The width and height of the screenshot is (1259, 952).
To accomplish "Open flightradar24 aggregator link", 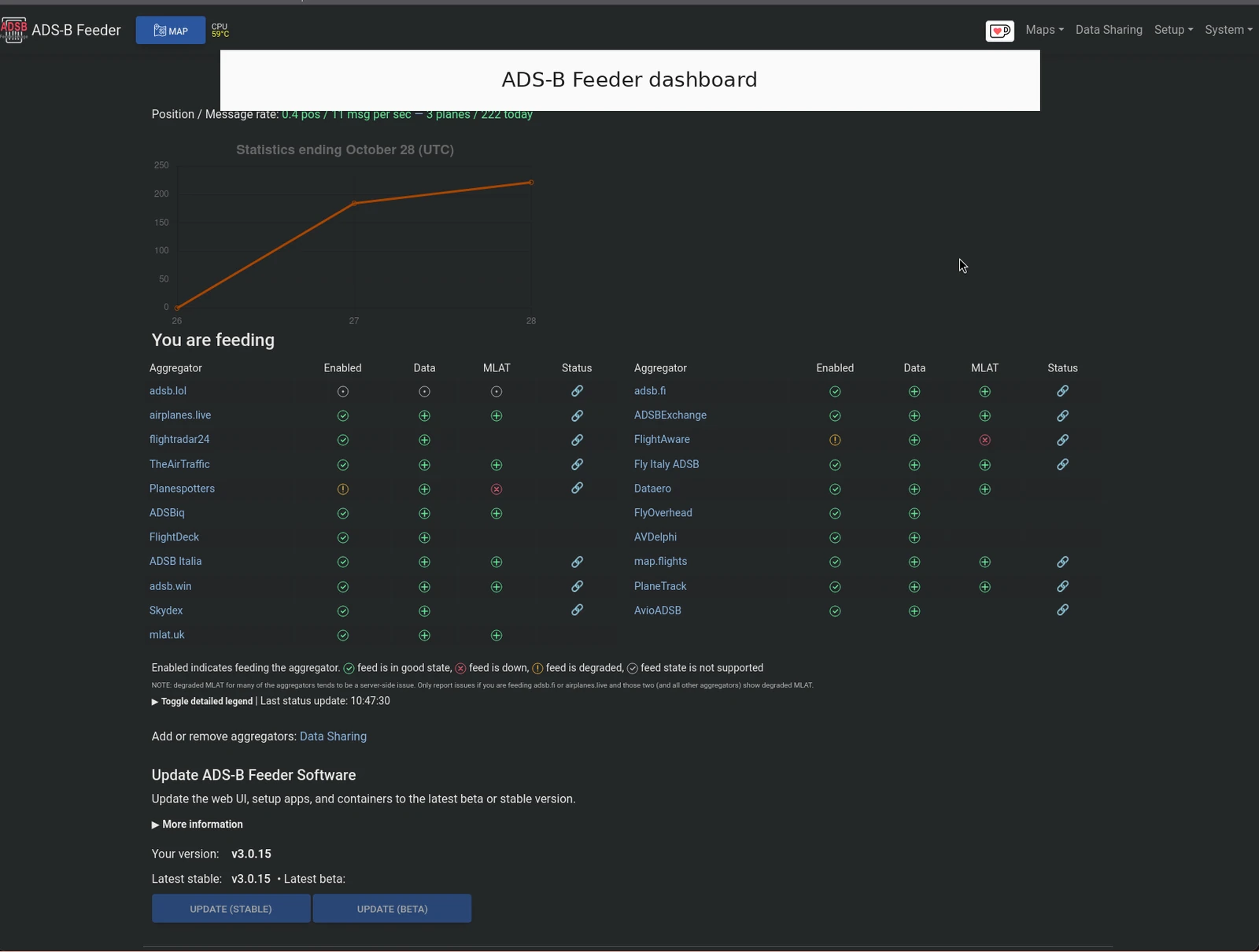I will click(x=179, y=440).
